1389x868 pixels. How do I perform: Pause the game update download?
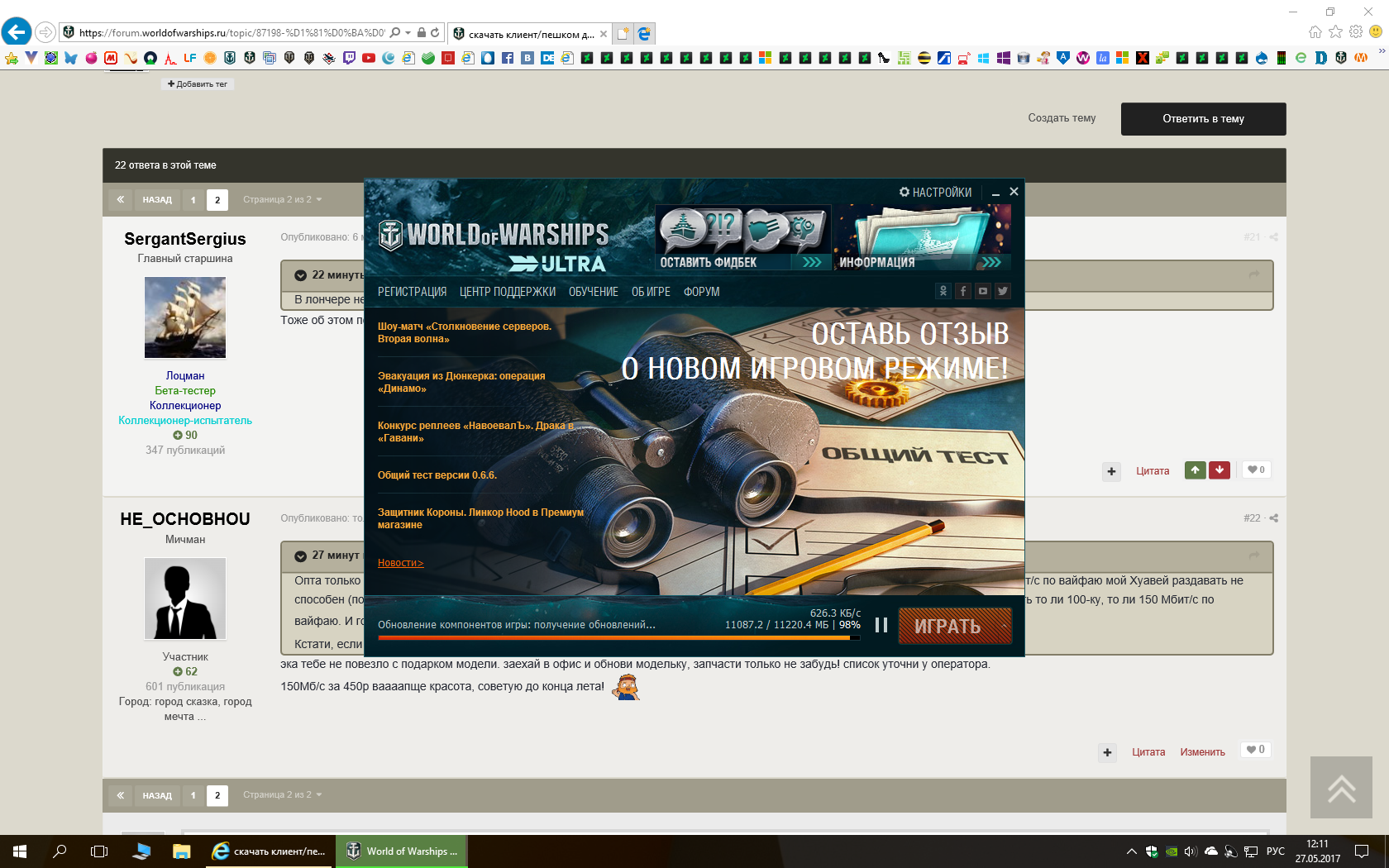[x=881, y=625]
